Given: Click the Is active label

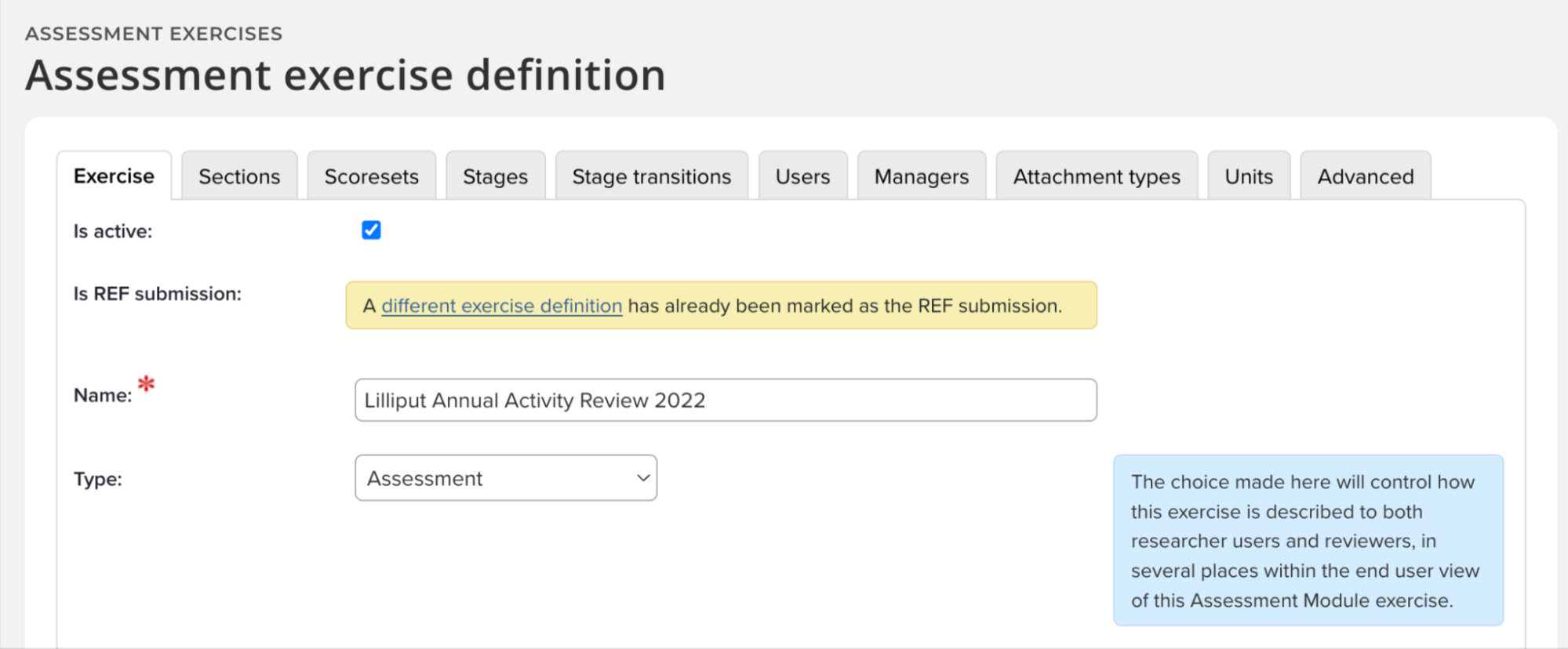Looking at the screenshot, I should click(113, 231).
